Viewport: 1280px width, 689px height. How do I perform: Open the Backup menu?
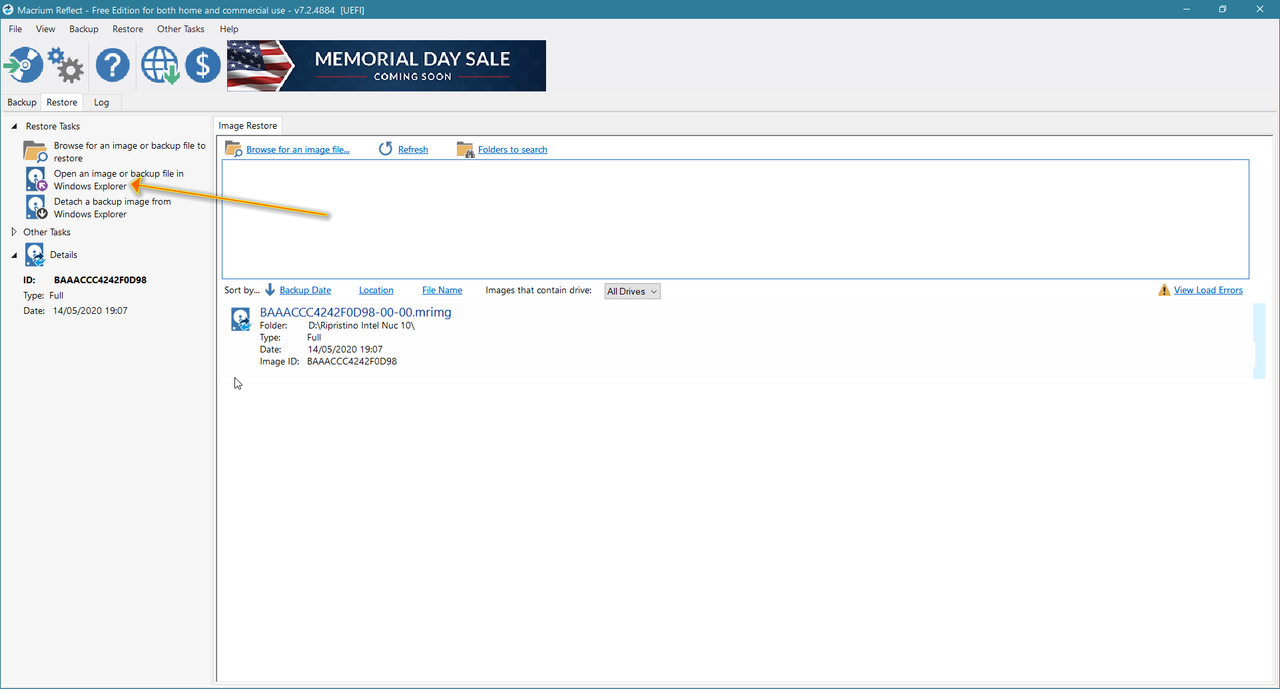(84, 29)
